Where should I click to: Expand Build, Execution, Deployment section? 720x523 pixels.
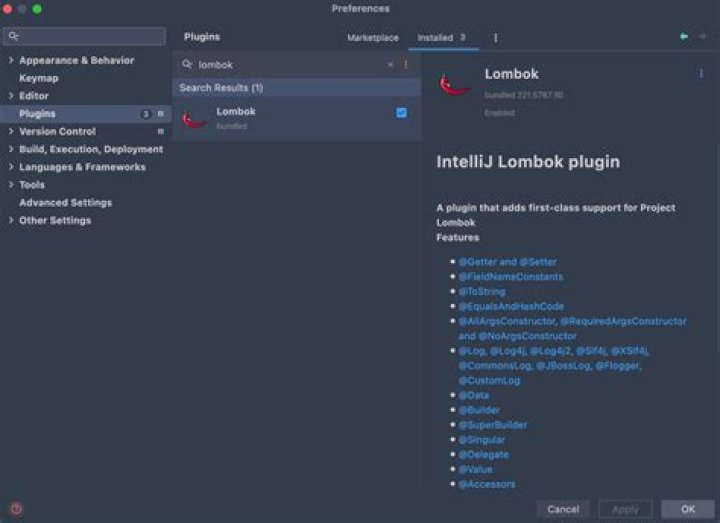coord(11,149)
